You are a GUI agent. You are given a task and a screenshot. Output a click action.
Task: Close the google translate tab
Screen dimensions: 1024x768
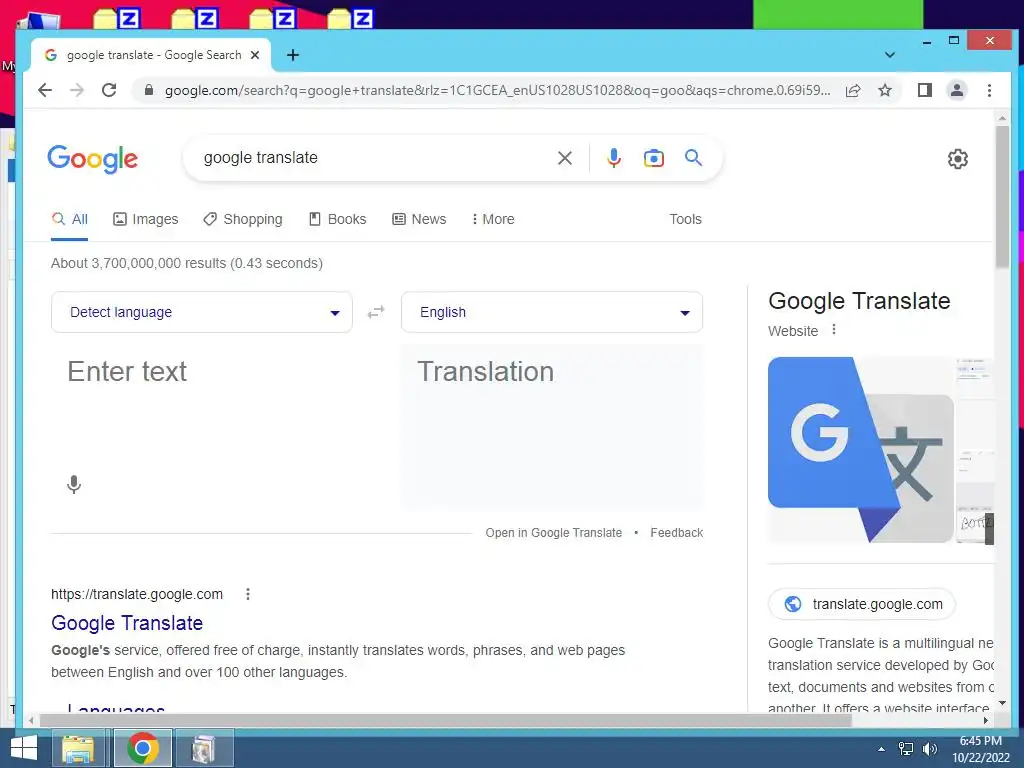[255, 55]
